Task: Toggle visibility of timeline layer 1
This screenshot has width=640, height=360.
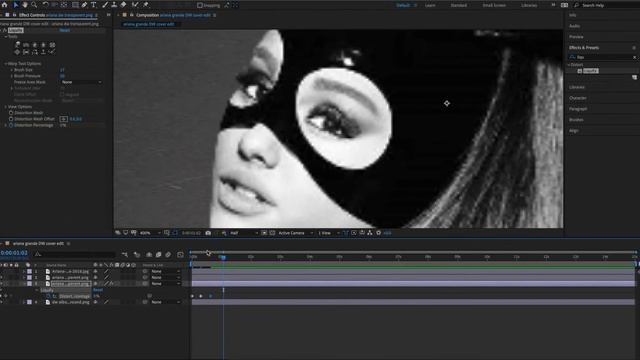Action: coord(1,271)
